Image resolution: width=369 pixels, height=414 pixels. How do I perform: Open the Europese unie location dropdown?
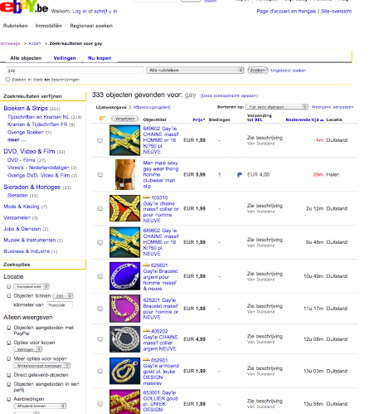coord(32,287)
